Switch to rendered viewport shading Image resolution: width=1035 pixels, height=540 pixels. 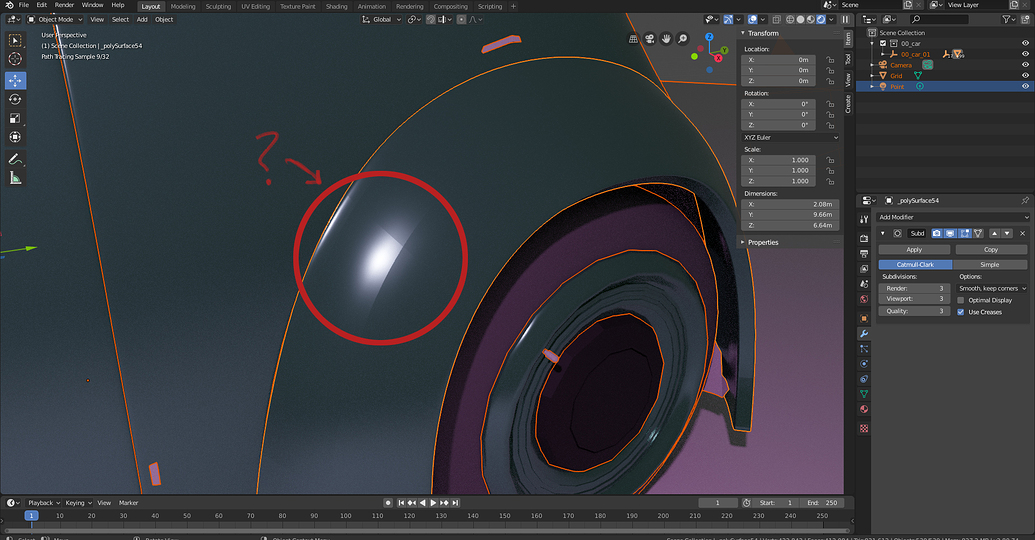(820, 19)
